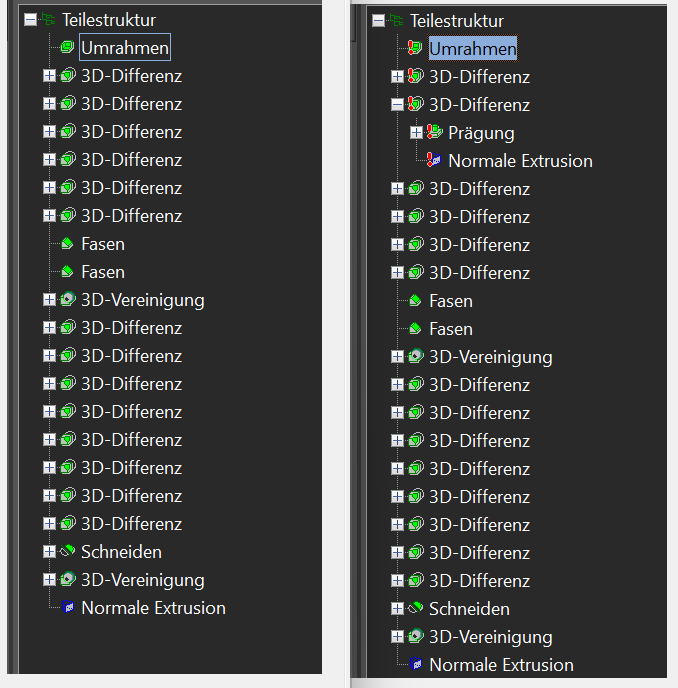The image size is (678, 688).
Task: Expand 3D-Vereinigung below Fasen in left tree
Action: pos(50,300)
